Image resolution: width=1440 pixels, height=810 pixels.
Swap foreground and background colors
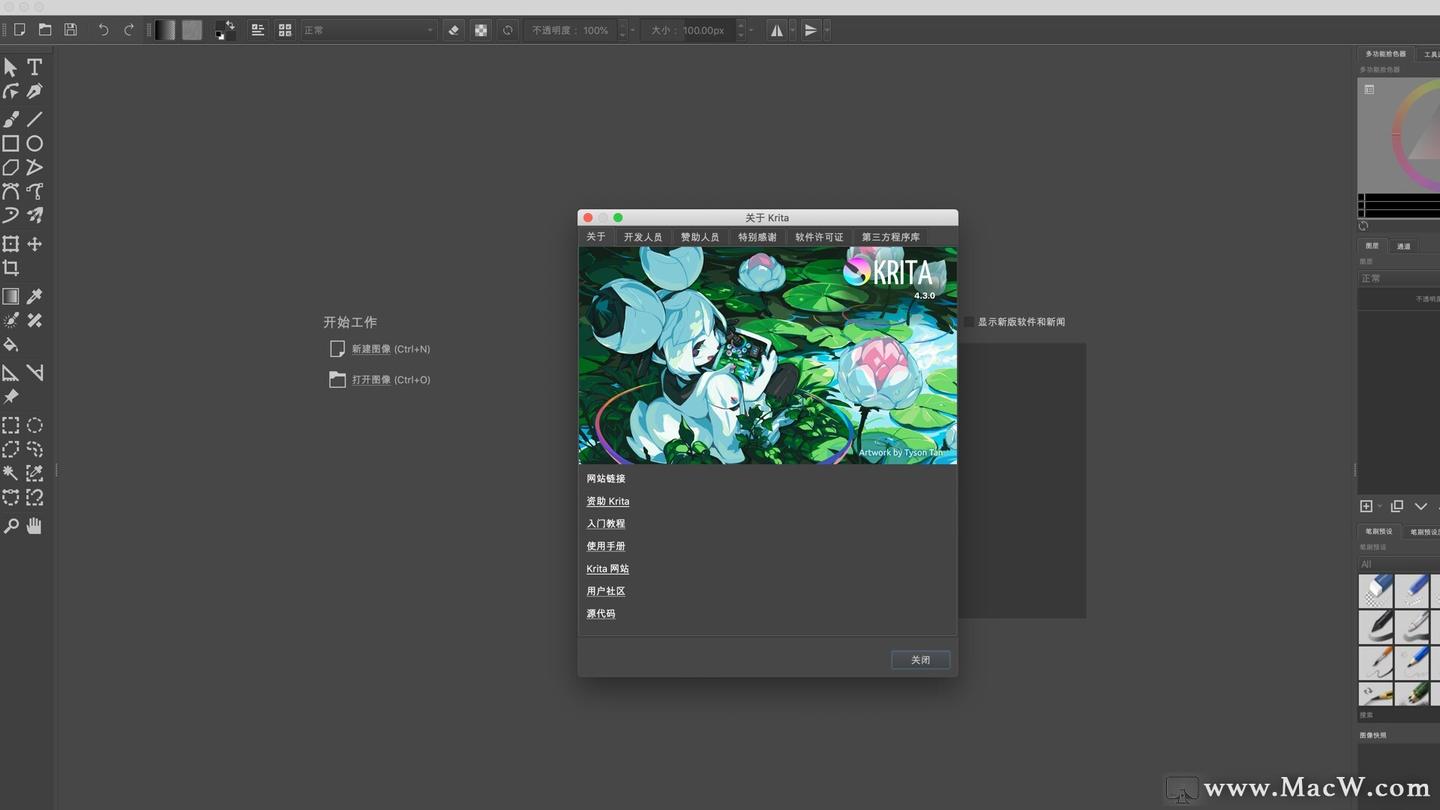[x=232, y=24]
